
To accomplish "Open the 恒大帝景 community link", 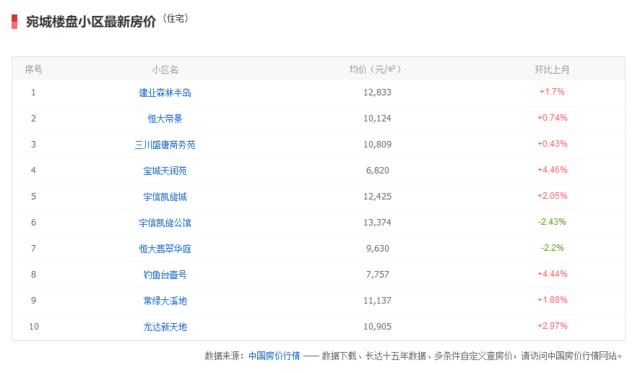I will tap(165, 119).
